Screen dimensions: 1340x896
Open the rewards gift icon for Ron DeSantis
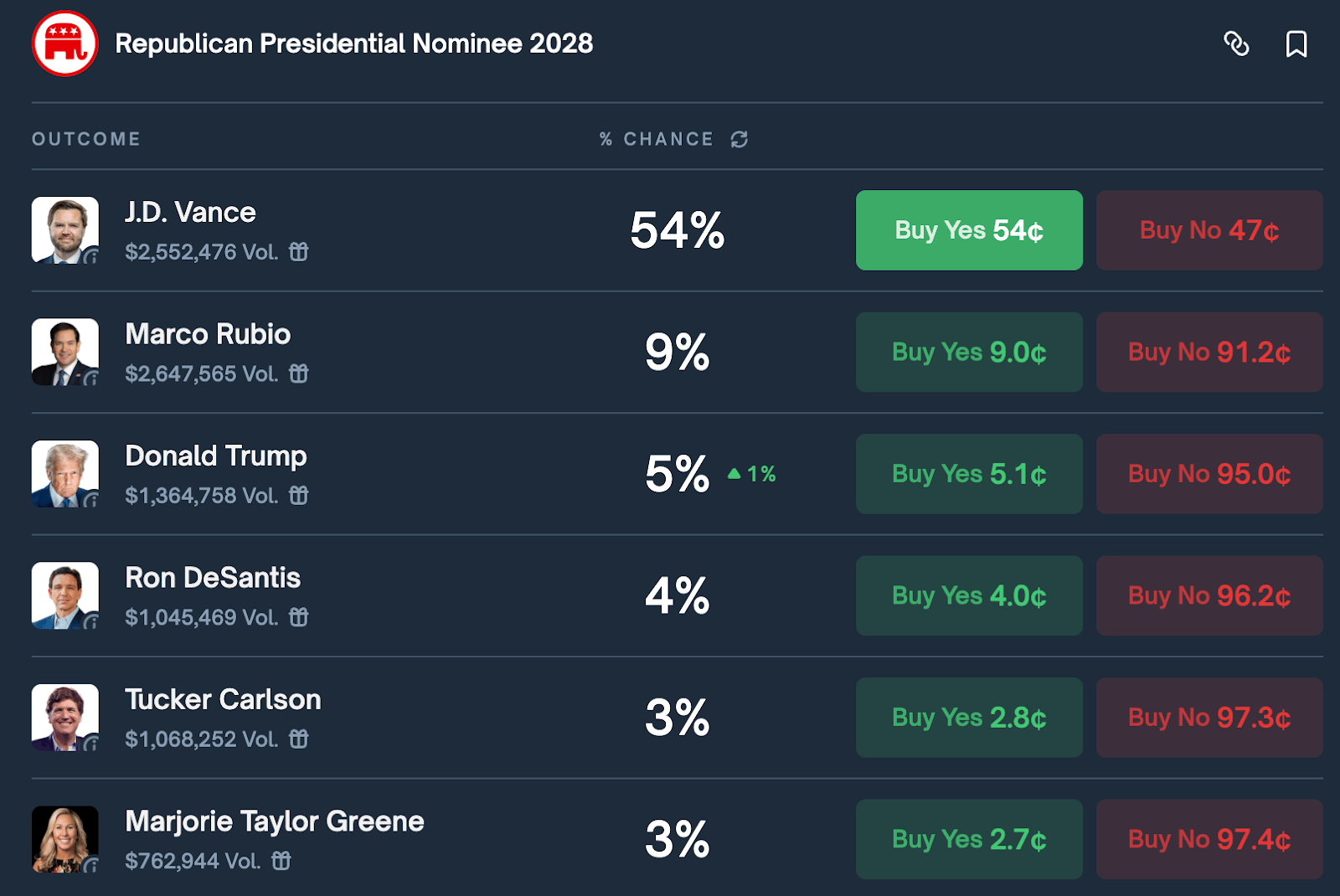299,617
